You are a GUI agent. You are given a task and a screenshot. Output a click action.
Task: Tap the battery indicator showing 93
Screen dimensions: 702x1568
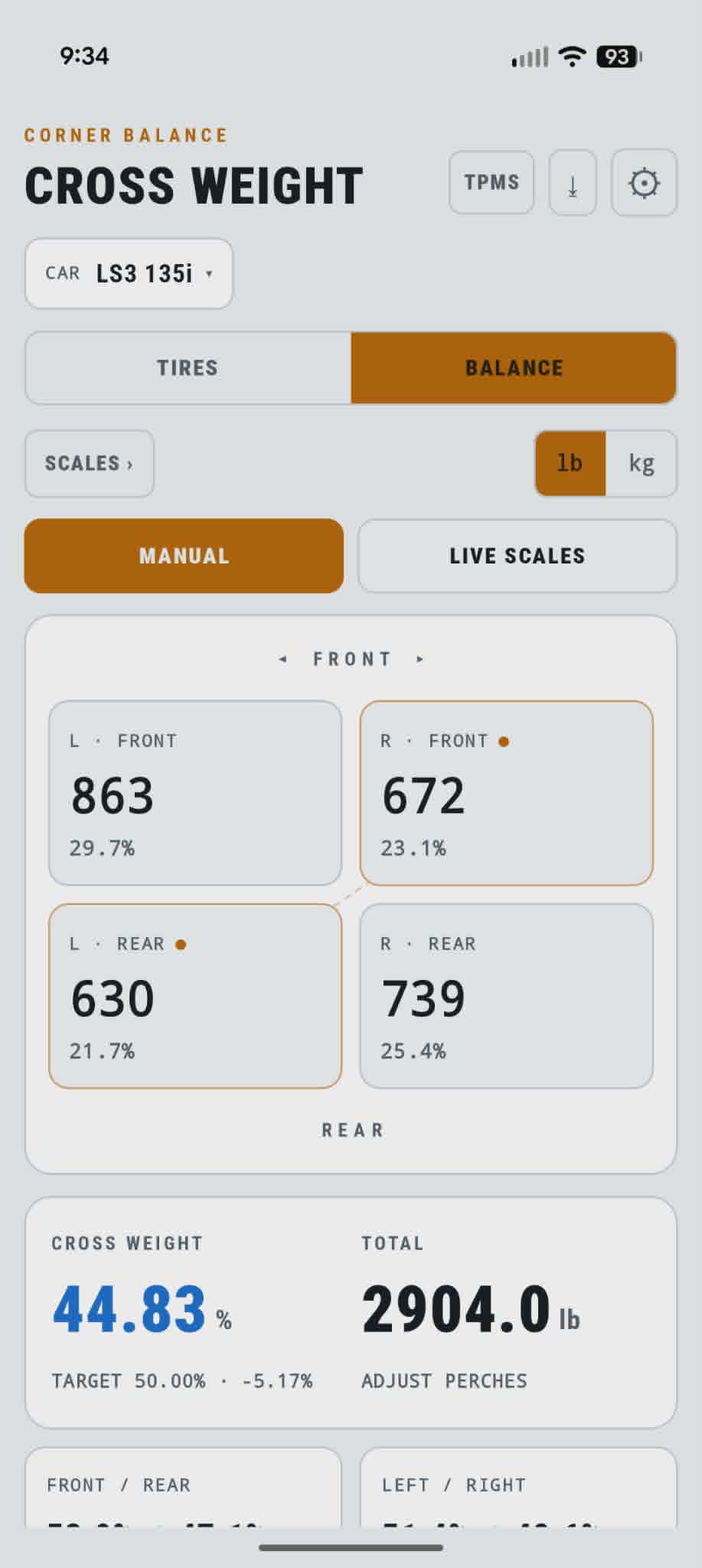619,57
